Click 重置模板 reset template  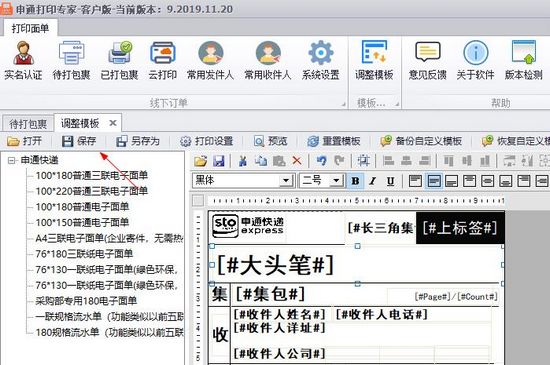[x=334, y=141]
